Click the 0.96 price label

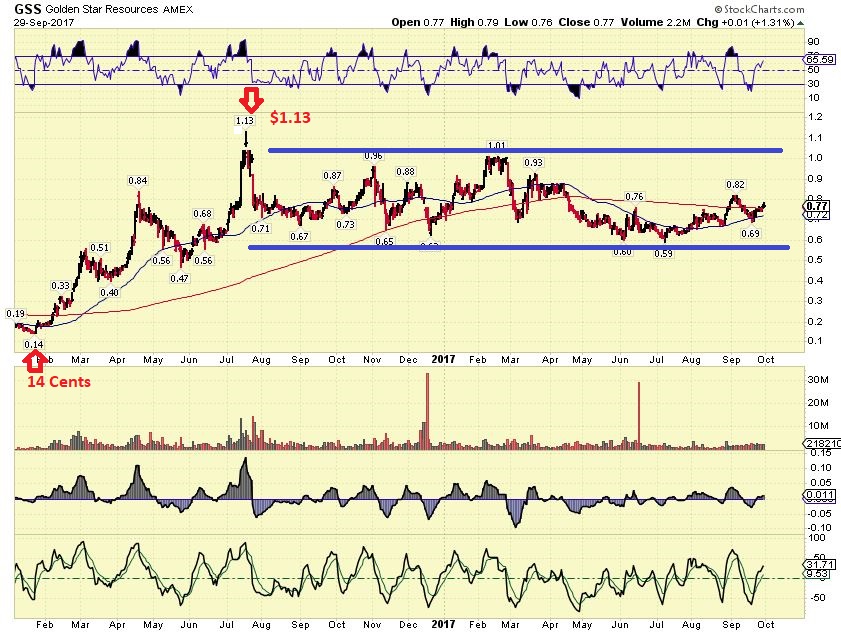click(373, 156)
